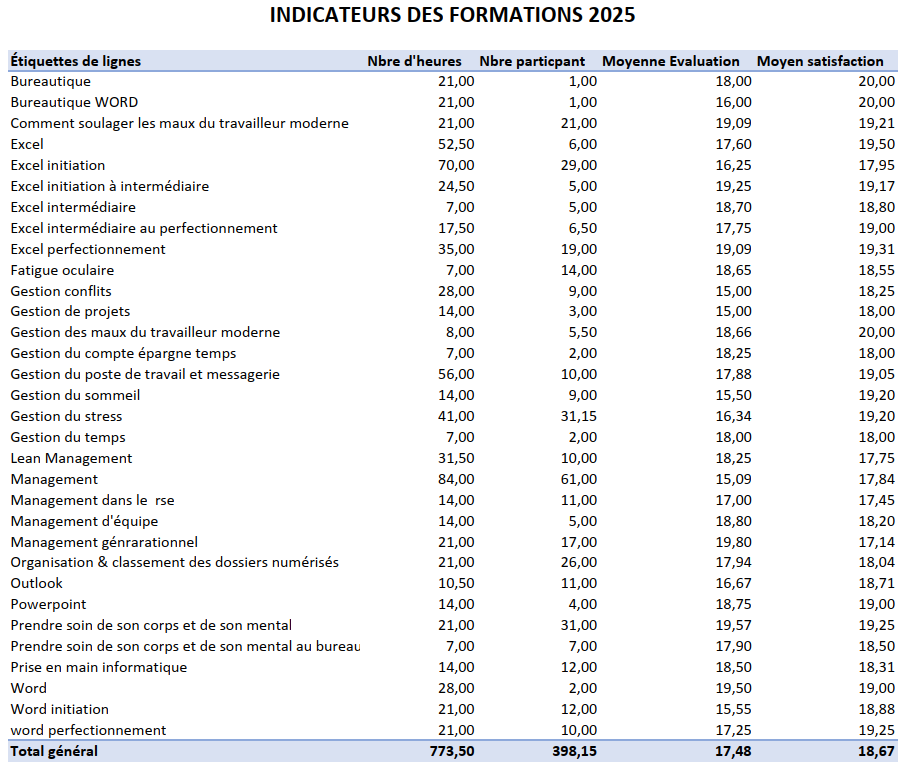Click the 'Fatigue oculaire' row label
The height and width of the screenshot is (769, 909).
[62, 270]
